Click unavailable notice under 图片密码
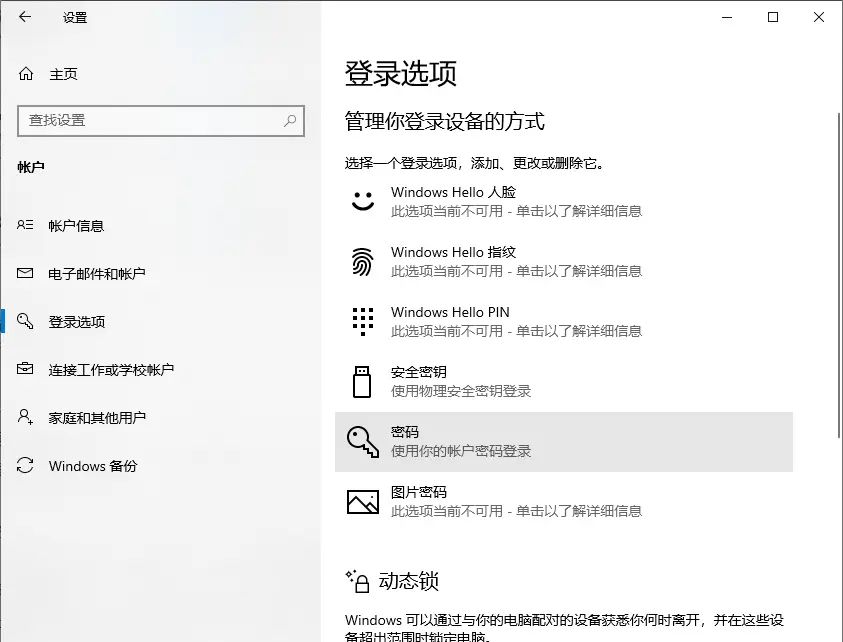Viewport: 843px width, 642px height. (516, 511)
